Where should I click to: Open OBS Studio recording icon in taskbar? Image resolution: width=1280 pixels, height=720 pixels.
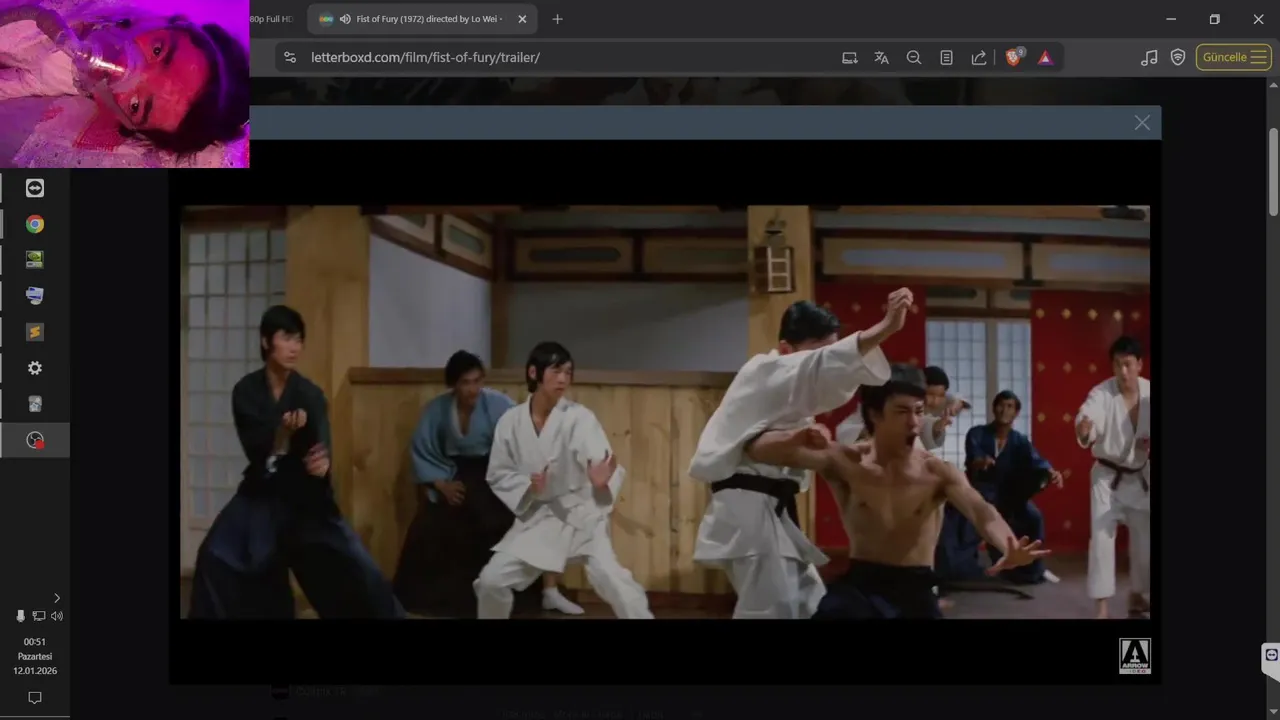(35, 440)
